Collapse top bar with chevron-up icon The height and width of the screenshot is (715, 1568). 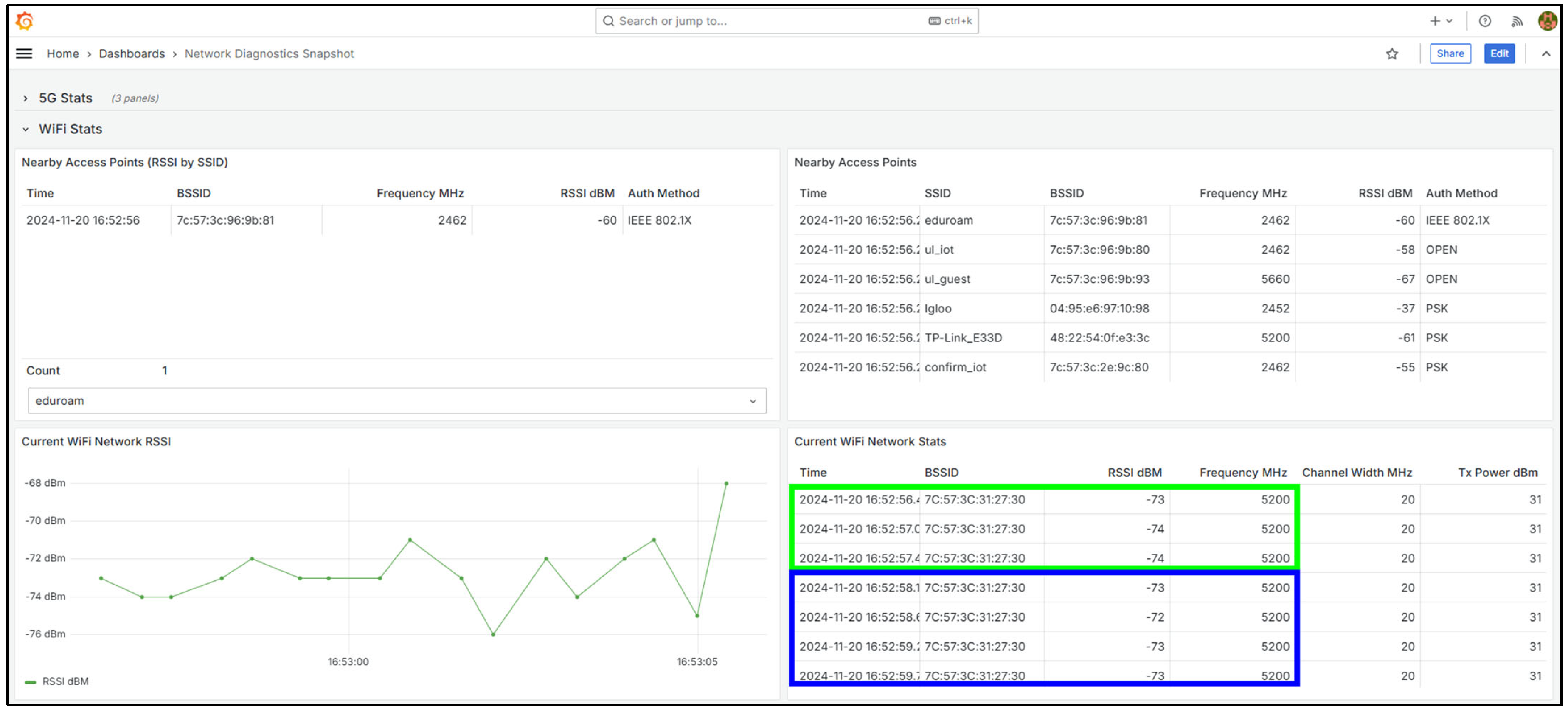click(x=1546, y=54)
